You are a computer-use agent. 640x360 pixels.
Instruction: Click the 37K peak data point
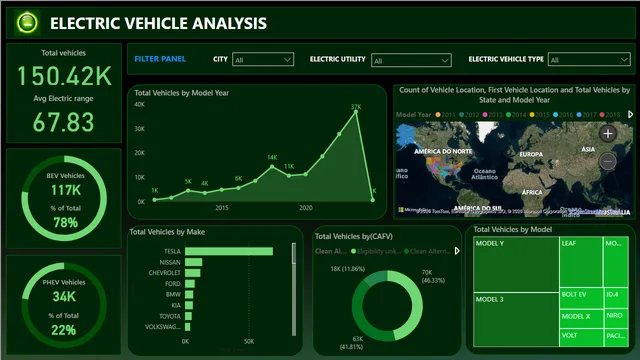(x=356, y=112)
